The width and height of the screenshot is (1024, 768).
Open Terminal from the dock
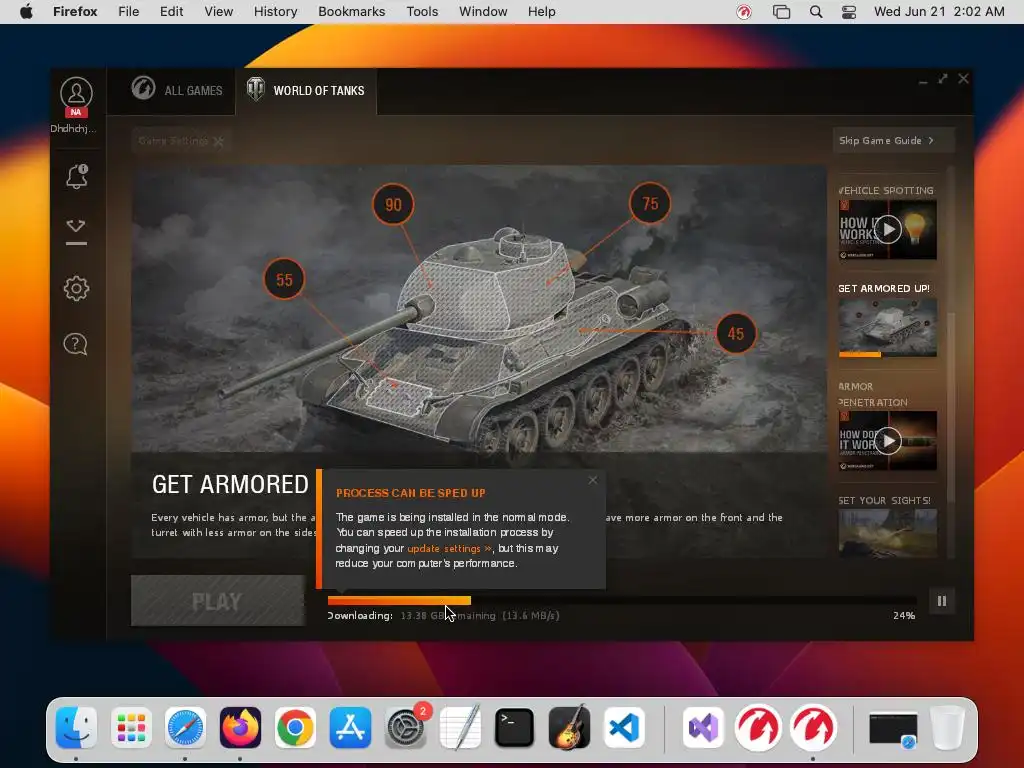coord(515,728)
